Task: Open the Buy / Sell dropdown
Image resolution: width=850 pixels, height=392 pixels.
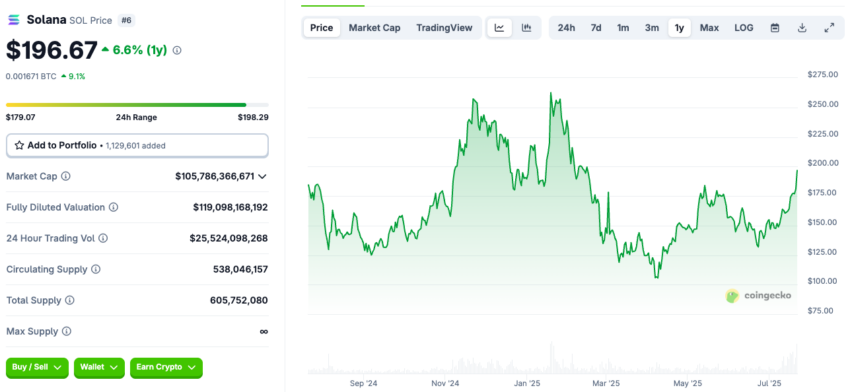Action: click(37, 368)
